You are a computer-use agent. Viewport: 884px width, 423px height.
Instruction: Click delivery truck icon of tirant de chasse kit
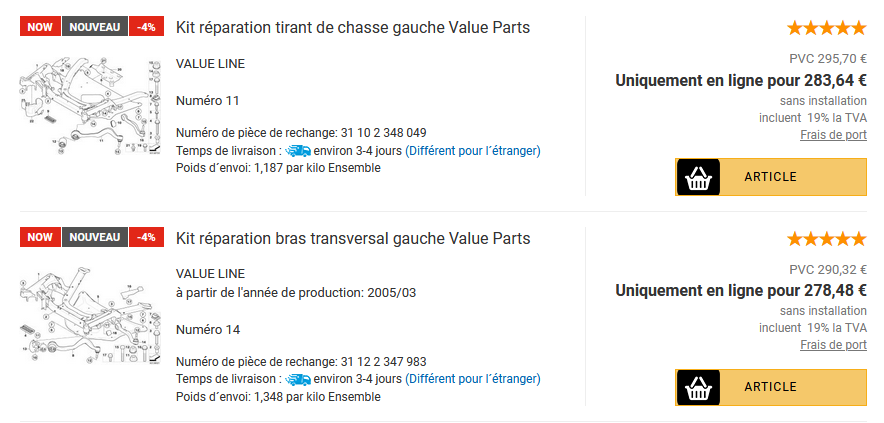(x=298, y=151)
